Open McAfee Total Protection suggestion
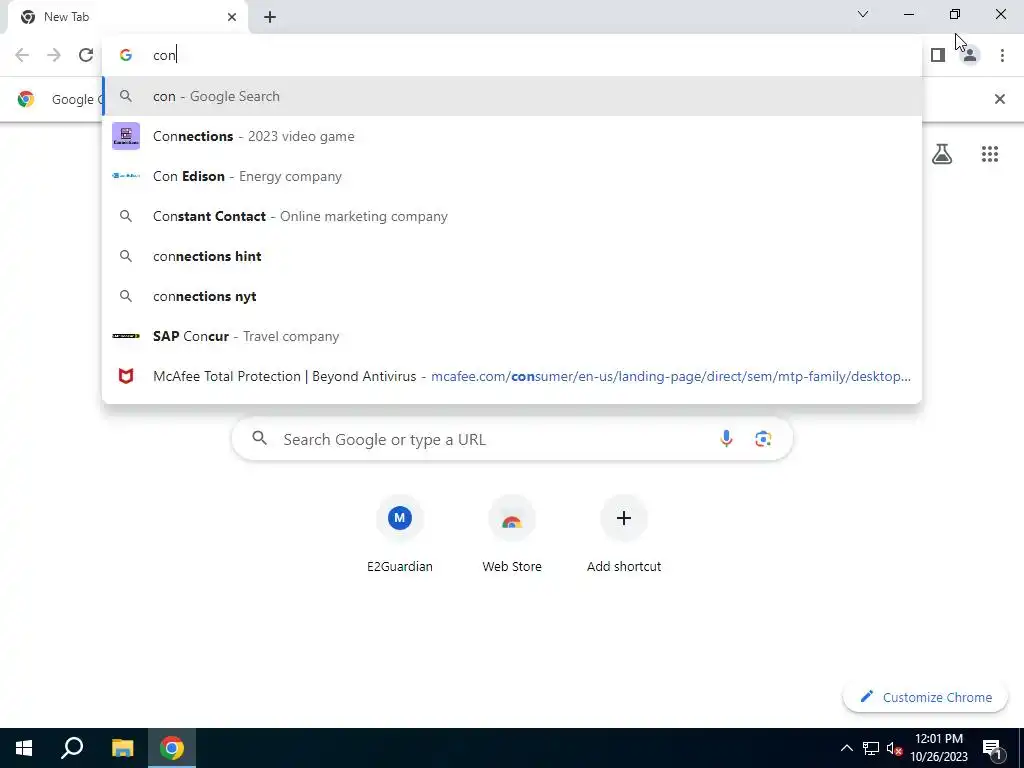This screenshot has width=1024, height=768. (512, 376)
